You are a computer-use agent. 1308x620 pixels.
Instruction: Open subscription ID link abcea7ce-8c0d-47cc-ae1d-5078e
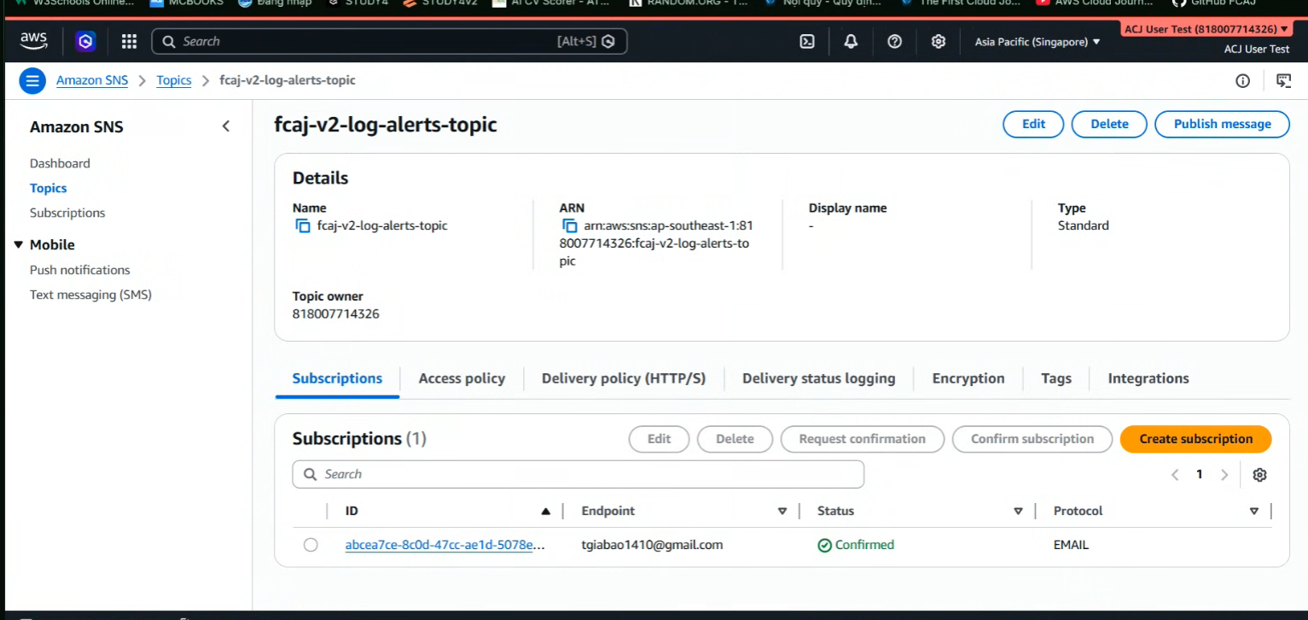(445, 545)
